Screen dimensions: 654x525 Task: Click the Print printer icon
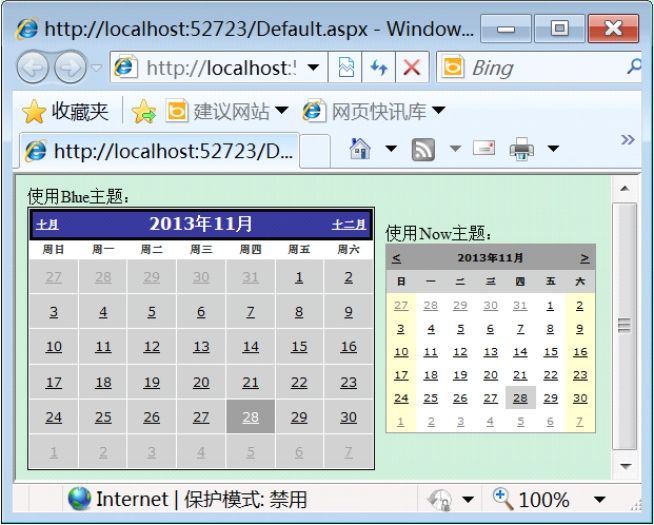tap(522, 149)
